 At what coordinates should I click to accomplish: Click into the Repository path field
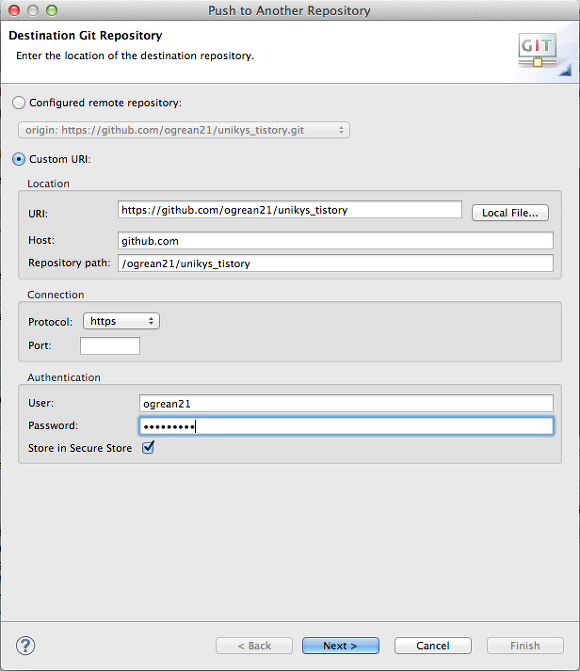336,263
